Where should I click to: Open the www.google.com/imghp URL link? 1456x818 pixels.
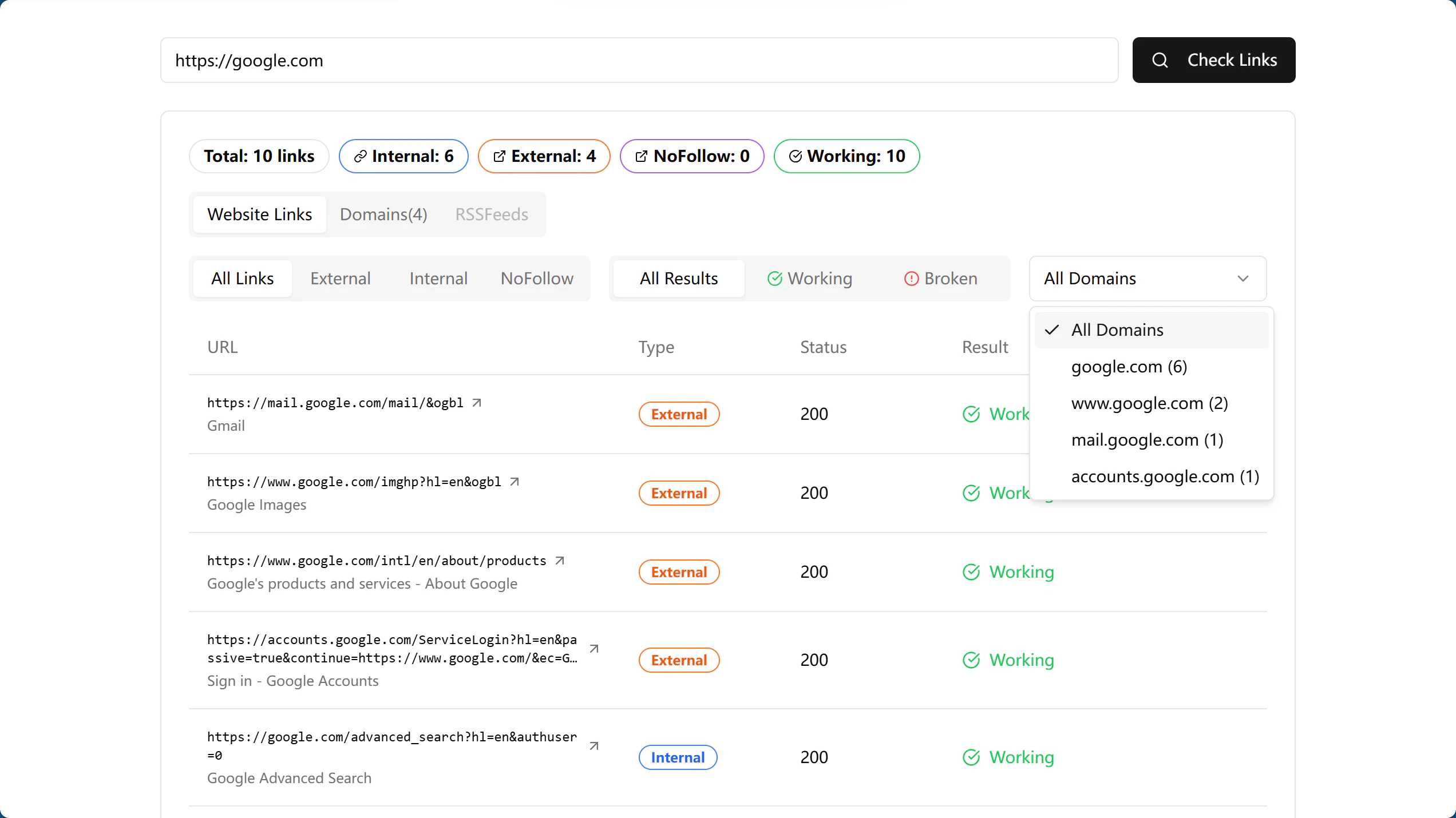click(354, 482)
